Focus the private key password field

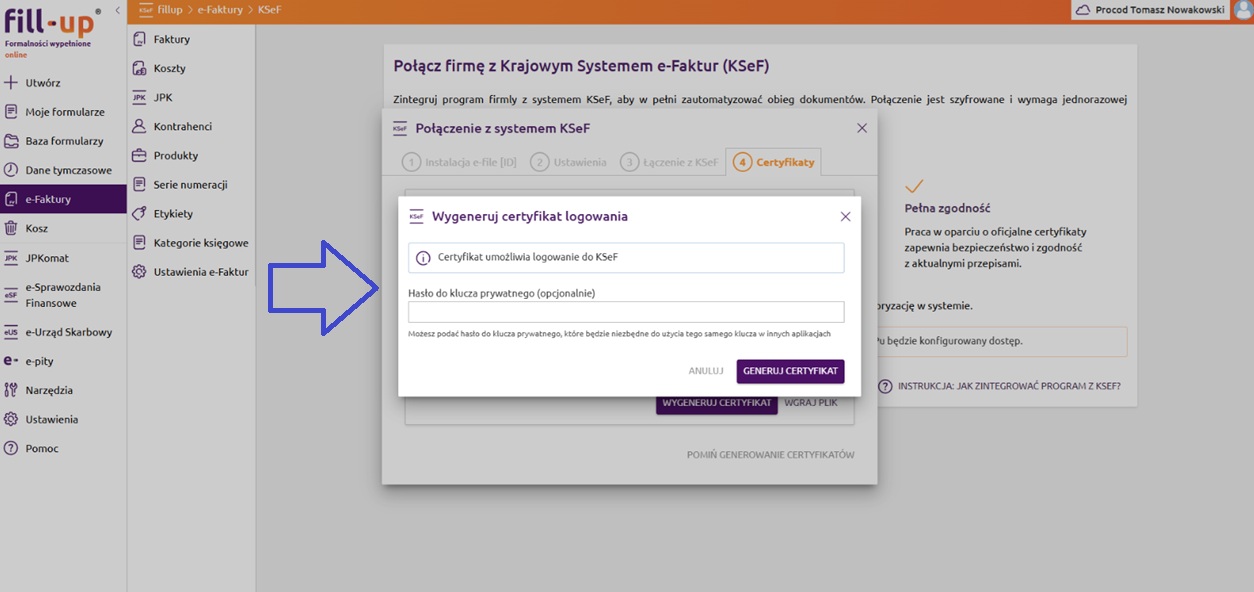(x=626, y=312)
